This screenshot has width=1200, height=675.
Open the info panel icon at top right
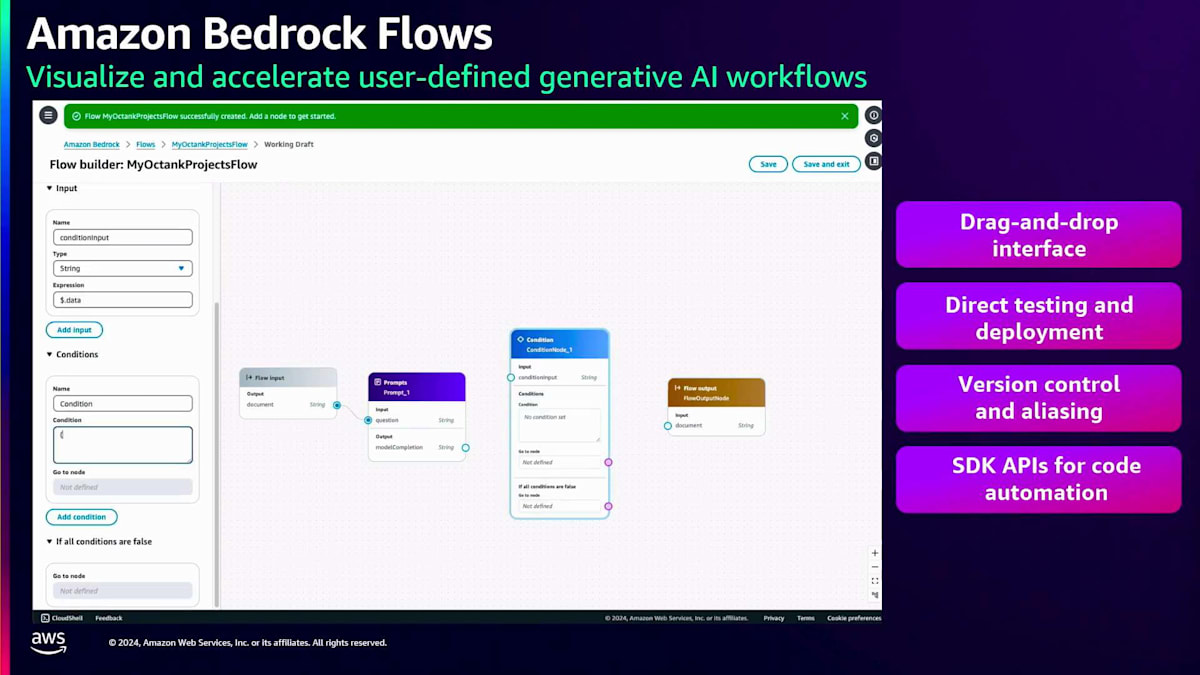[874, 115]
